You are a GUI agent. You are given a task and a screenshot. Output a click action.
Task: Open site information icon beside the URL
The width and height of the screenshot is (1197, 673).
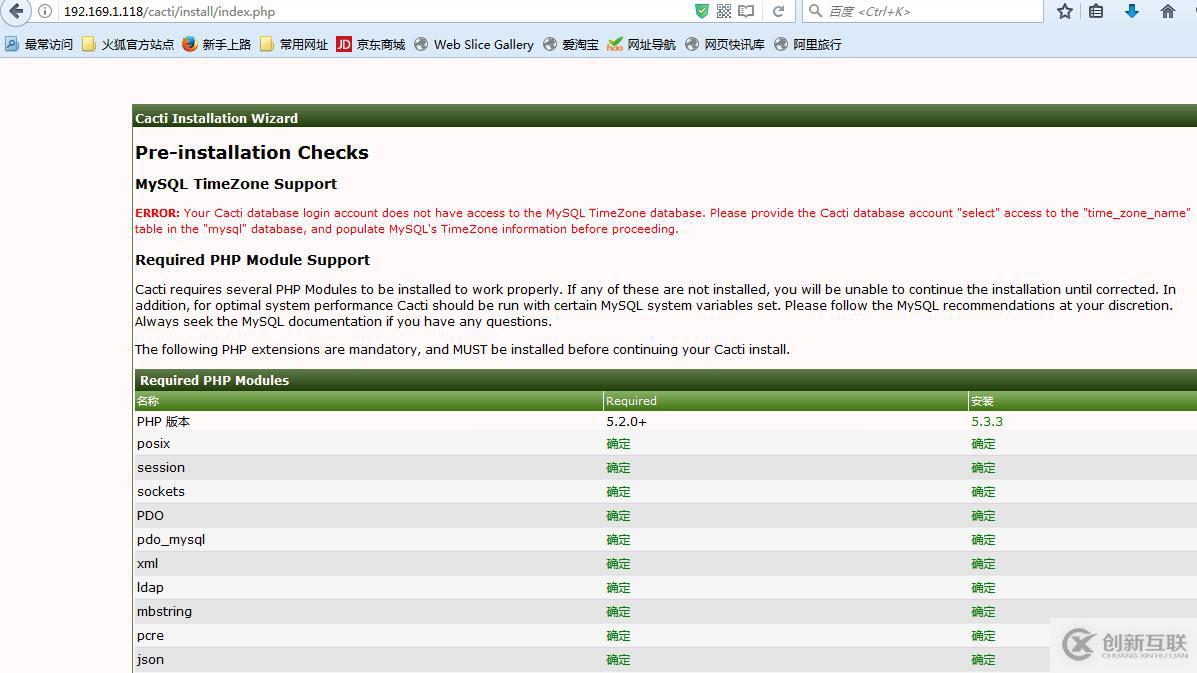pyautogui.click(x=45, y=11)
